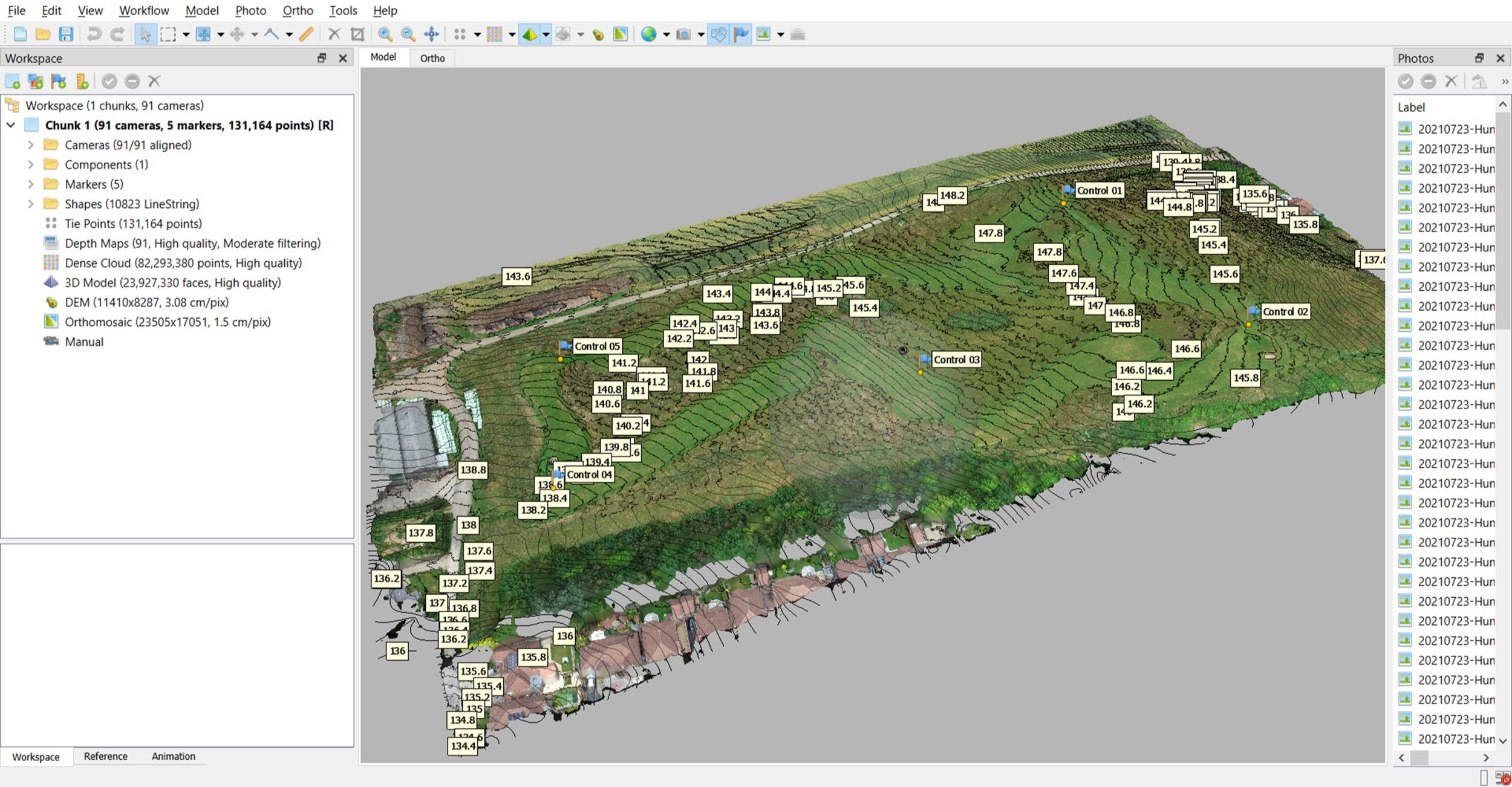Rotate photos in Photos panel toolbar
1512x787 pixels.
click(1479, 81)
